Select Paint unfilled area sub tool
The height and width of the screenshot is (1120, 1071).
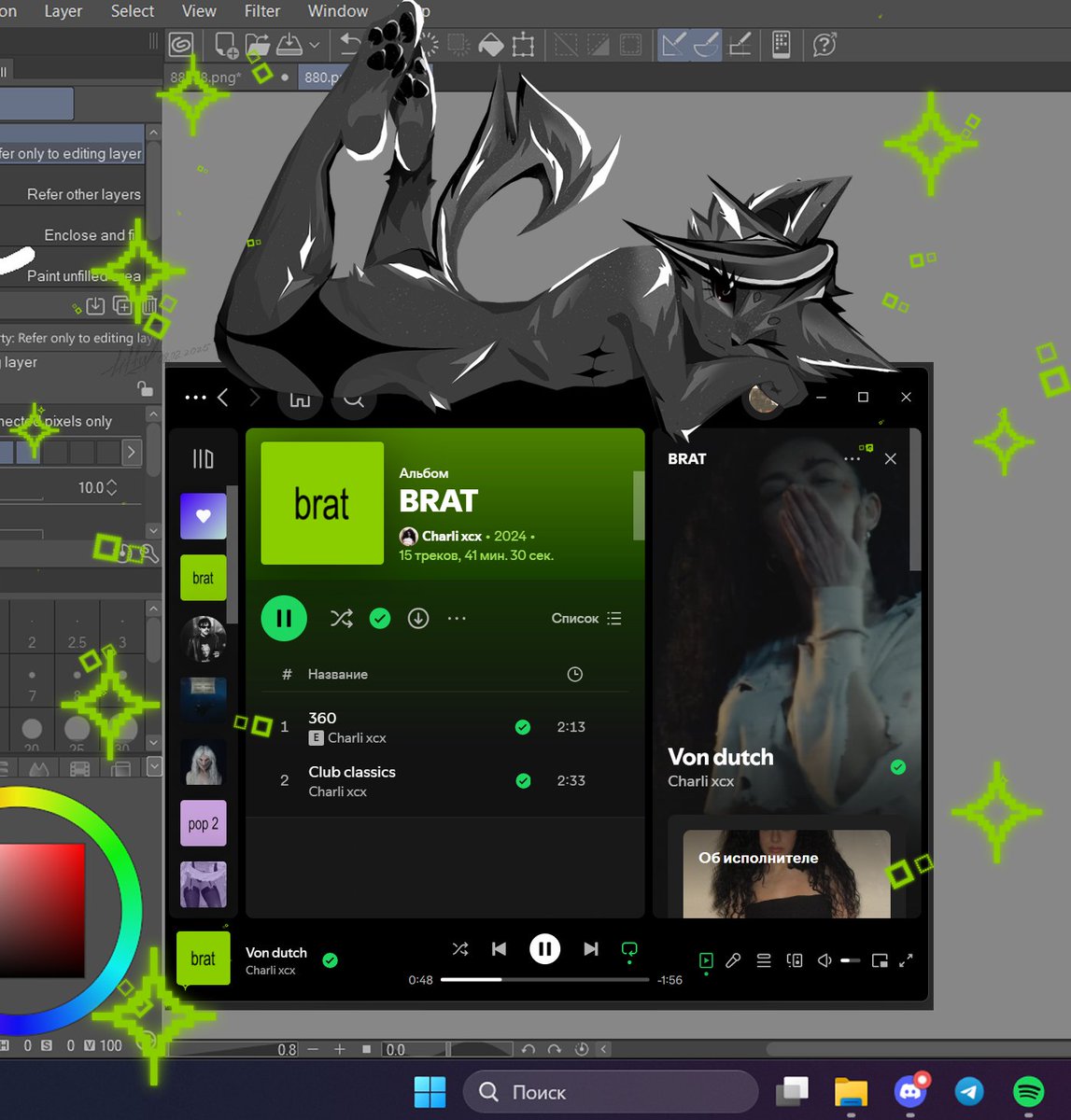[73, 275]
